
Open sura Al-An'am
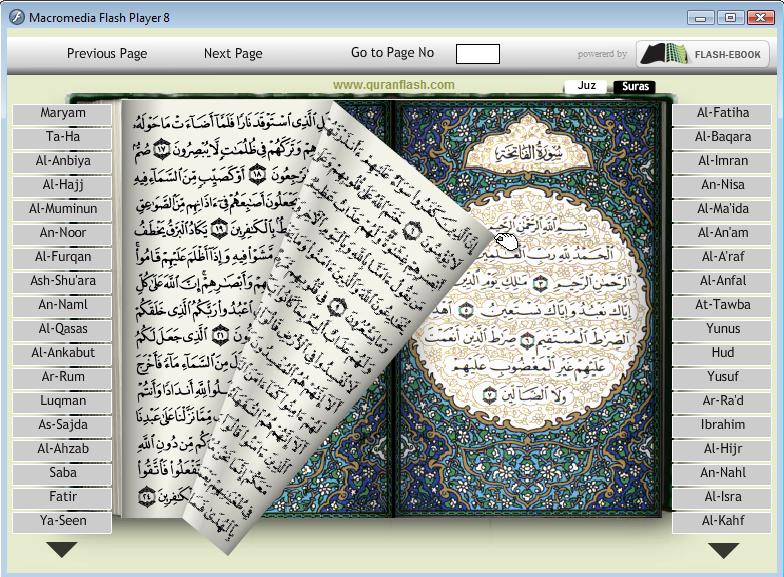[722, 234]
